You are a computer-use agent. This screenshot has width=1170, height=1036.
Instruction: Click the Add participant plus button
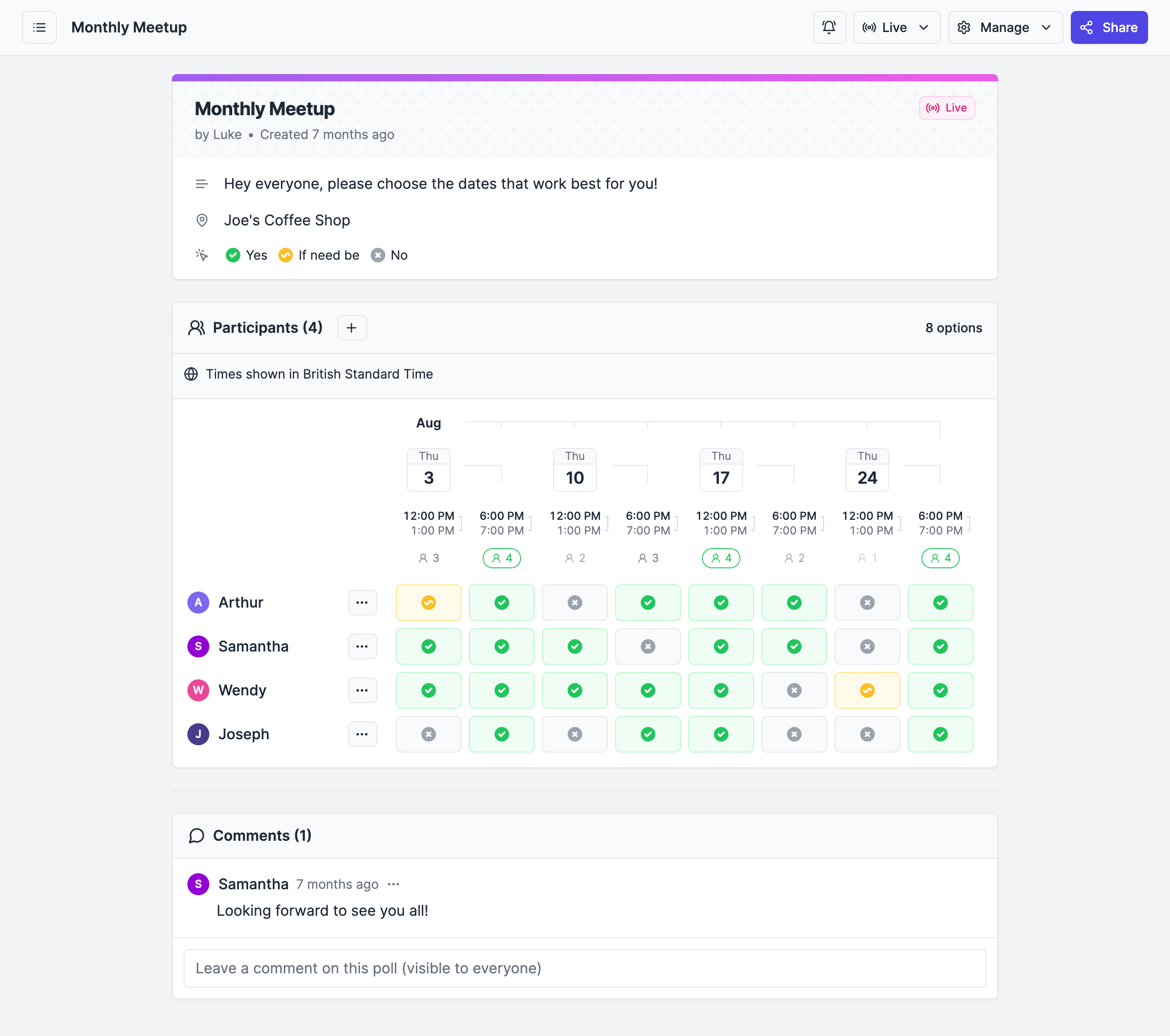(x=351, y=328)
